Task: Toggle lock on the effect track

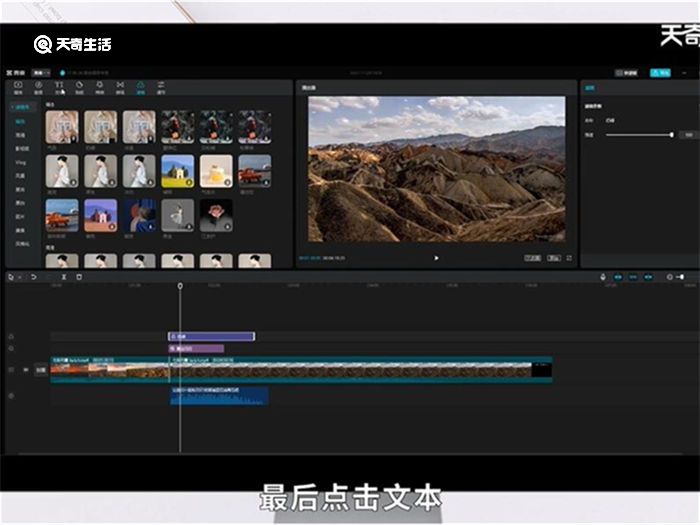Action: (x=11, y=348)
